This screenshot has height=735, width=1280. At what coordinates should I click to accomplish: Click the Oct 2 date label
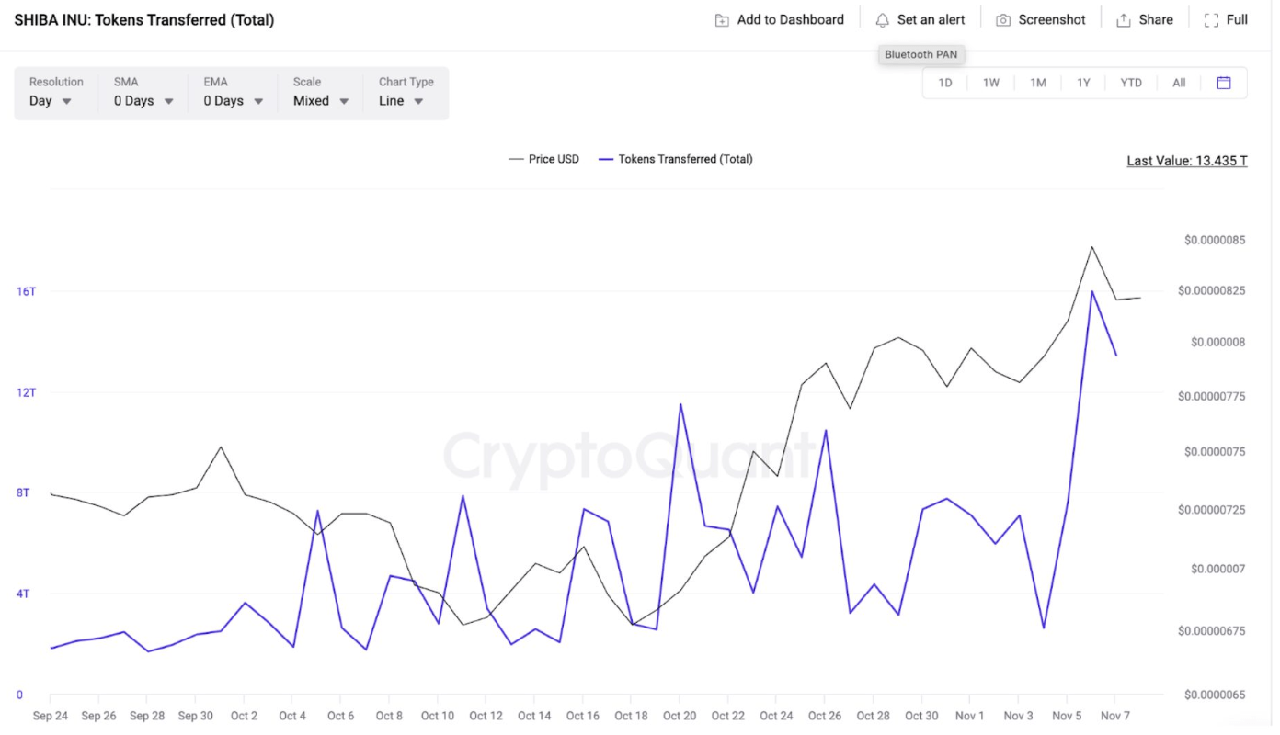[244, 716]
